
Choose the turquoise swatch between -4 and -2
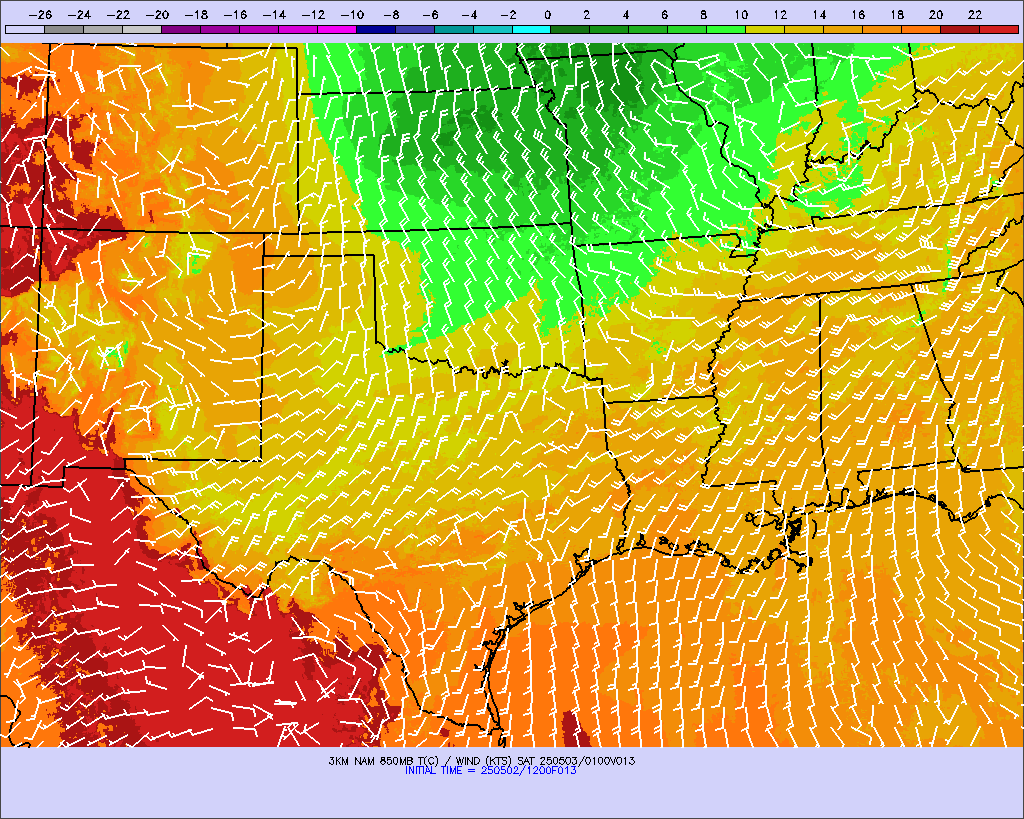pyautogui.click(x=492, y=29)
